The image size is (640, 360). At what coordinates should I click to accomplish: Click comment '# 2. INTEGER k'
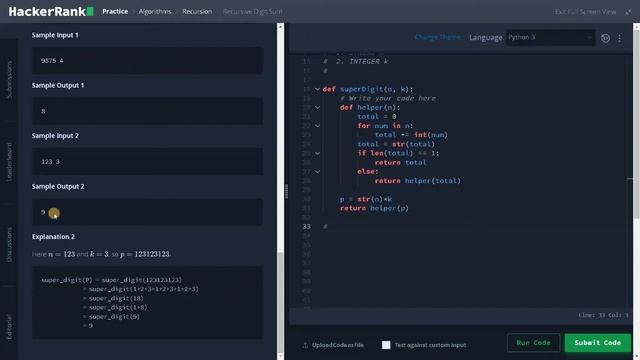point(356,62)
